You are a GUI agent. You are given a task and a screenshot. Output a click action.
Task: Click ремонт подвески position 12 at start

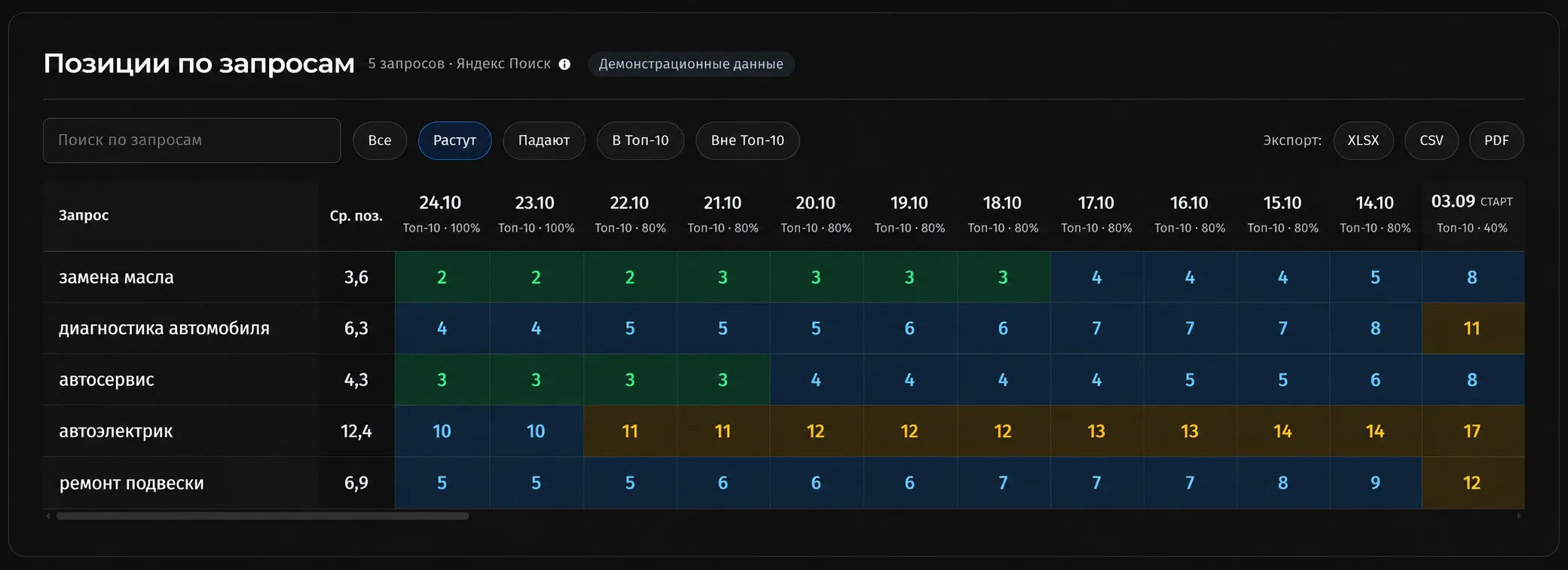tap(1472, 483)
